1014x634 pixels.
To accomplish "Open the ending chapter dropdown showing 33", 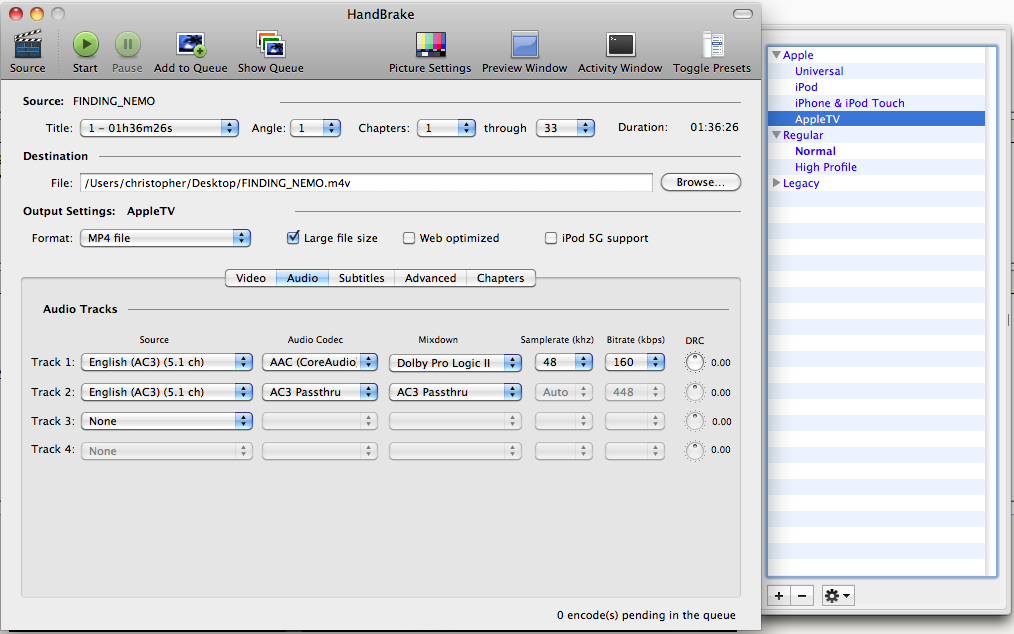I will (565, 128).
